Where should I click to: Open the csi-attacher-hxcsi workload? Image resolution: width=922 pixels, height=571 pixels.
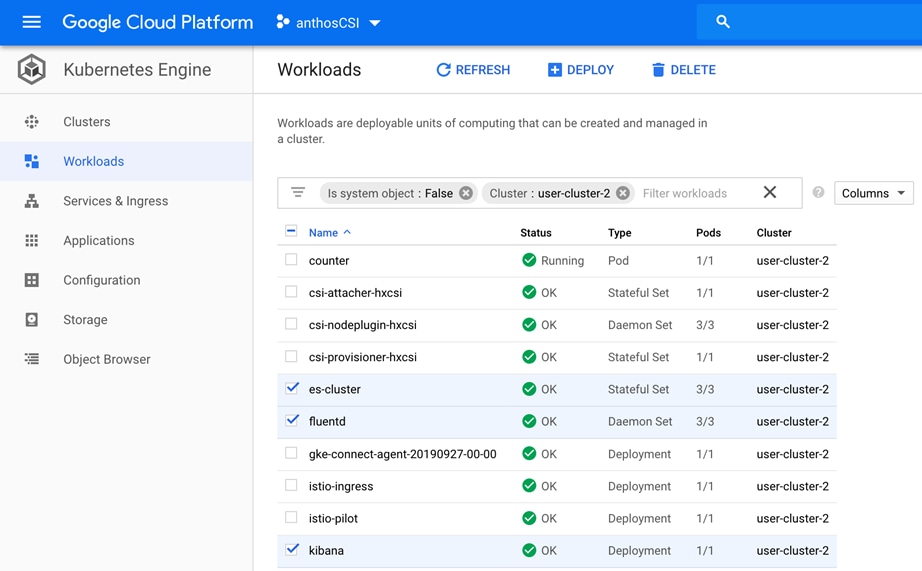(x=355, y=293)
